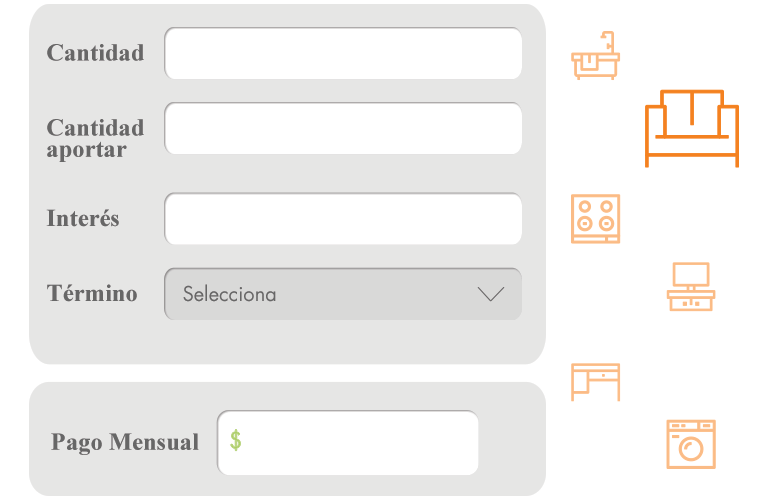The height and width of the screenshot is (500, 770).
Task: Focus the first Cantidad input field
Action: point(343,54)
